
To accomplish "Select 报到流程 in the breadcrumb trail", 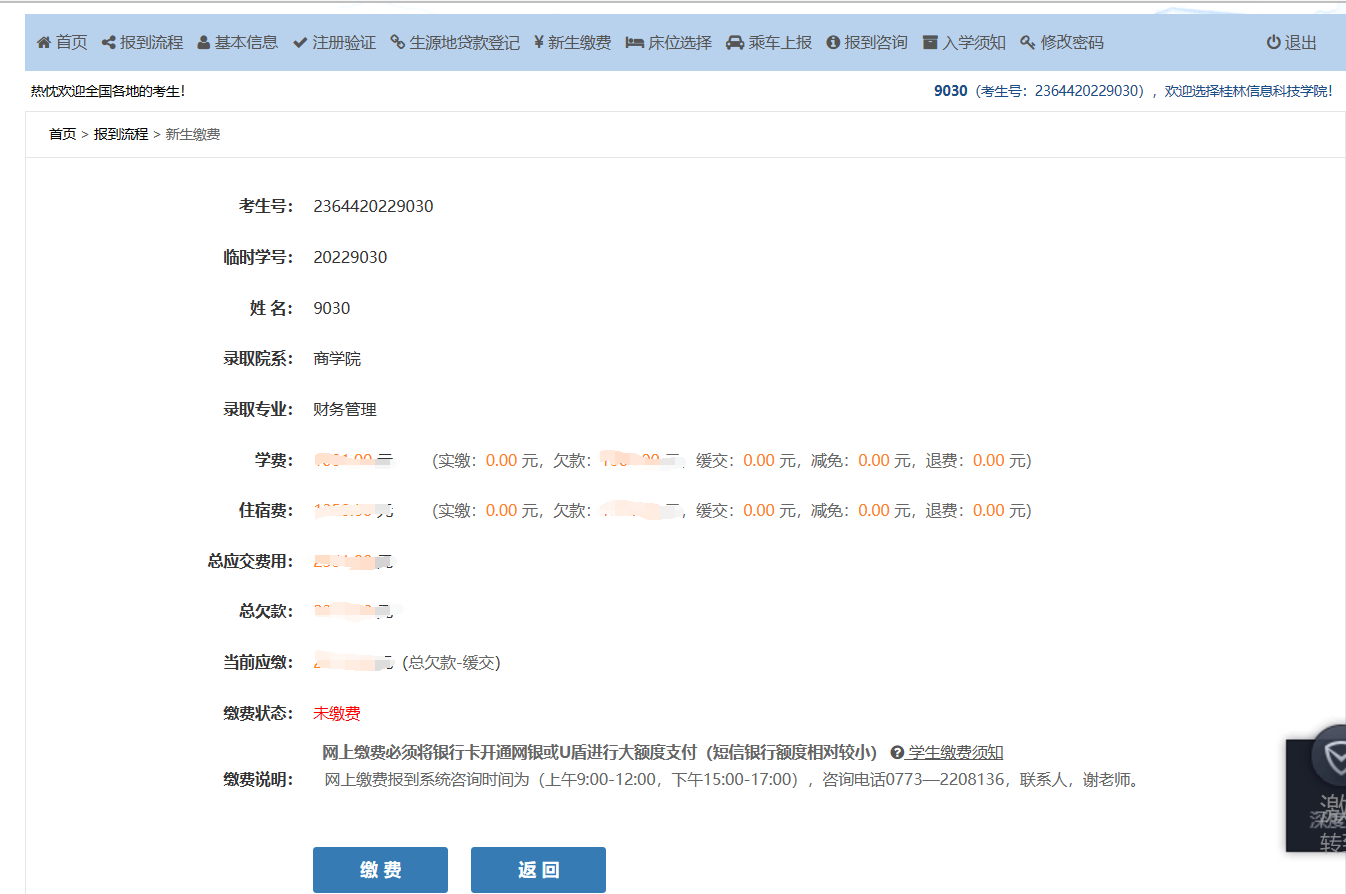I will coord(121,134).
